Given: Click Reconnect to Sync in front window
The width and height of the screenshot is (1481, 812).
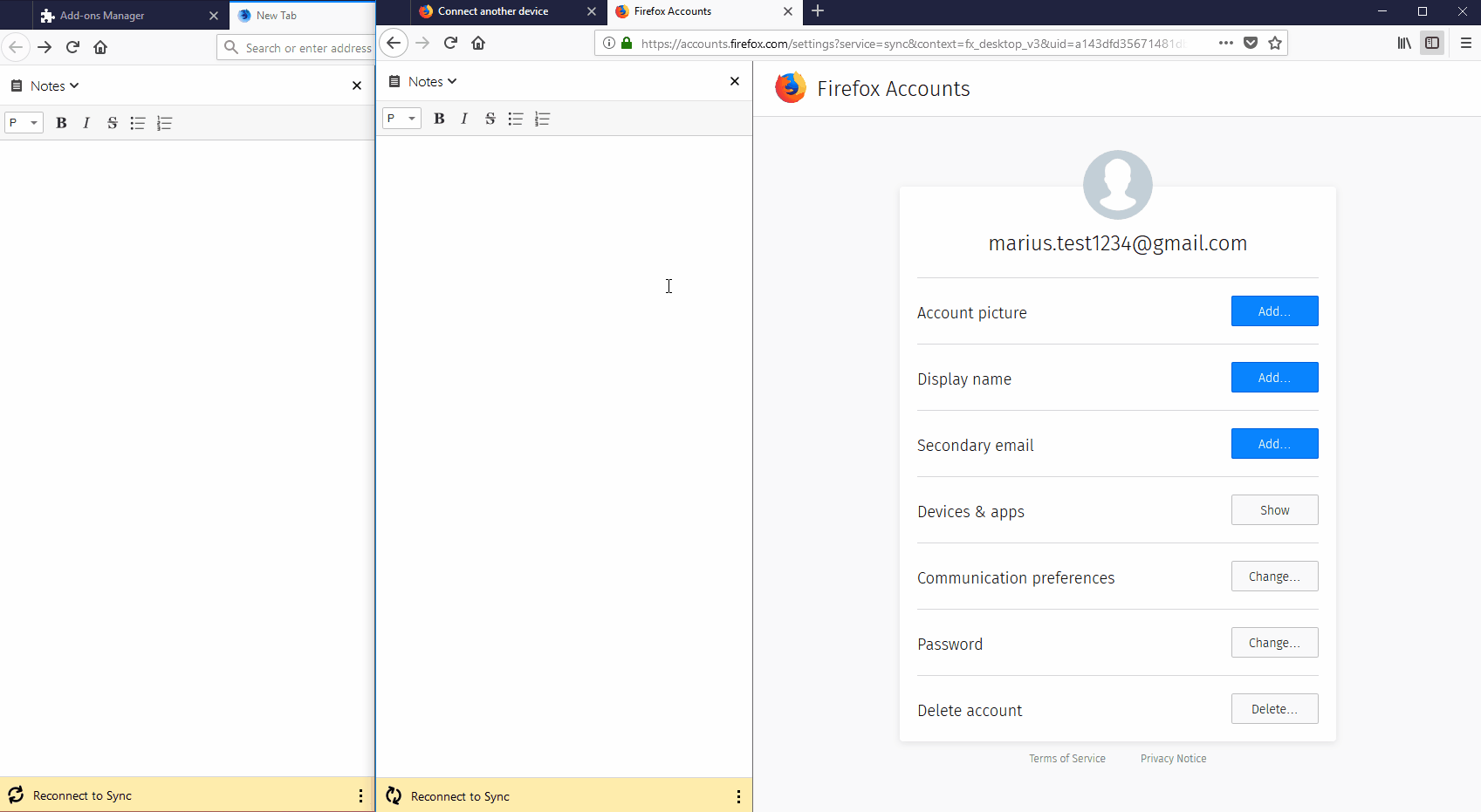Looking at the screenshot, I should (460, 796).
